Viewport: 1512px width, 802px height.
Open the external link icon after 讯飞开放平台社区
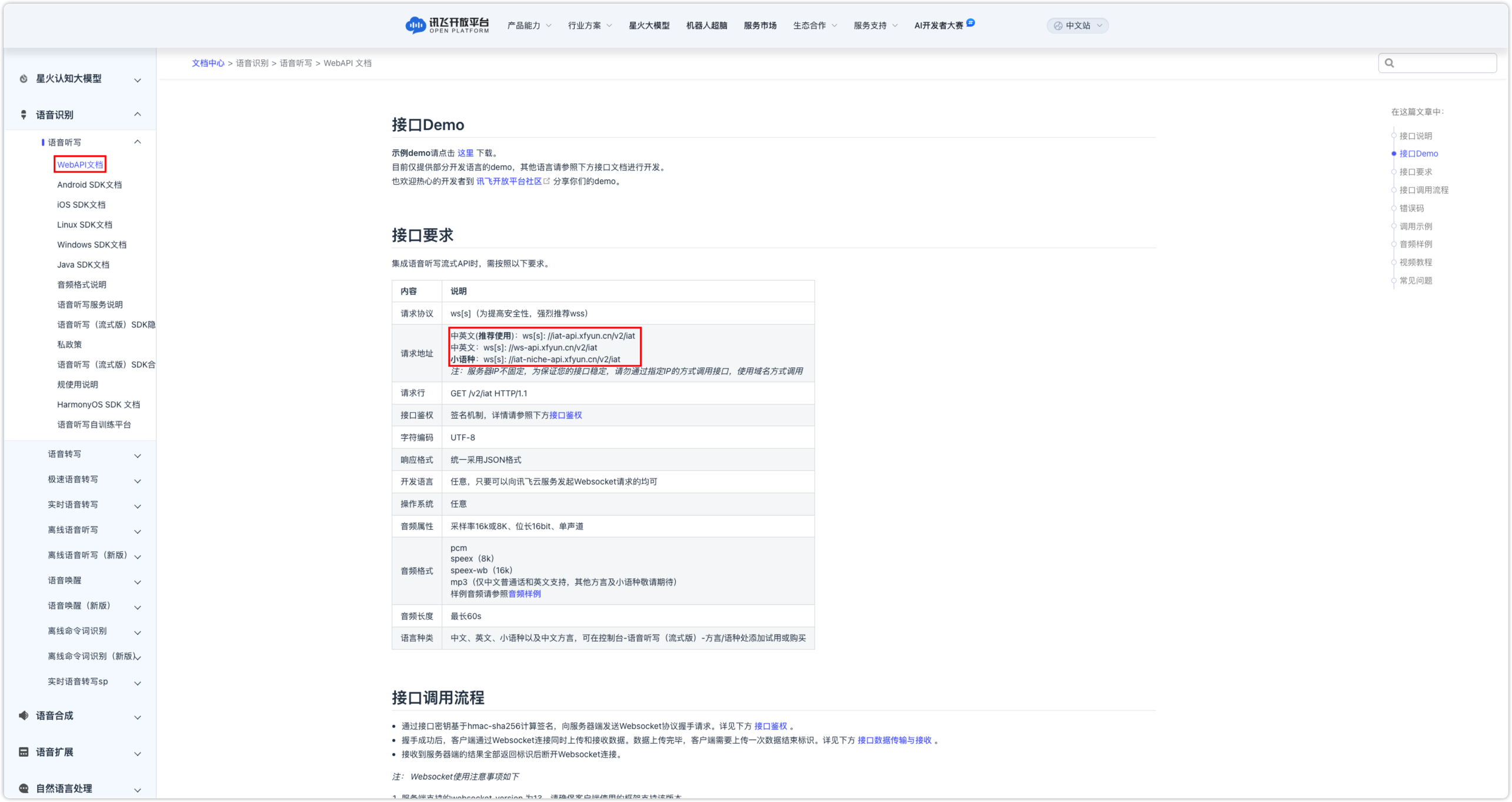(546, 181)
